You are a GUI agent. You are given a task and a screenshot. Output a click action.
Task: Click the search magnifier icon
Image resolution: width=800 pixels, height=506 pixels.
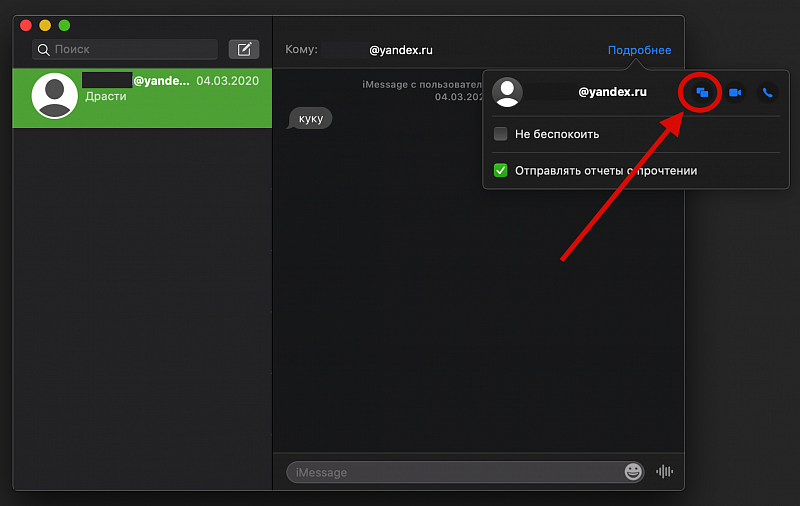[x=44, y=49]
